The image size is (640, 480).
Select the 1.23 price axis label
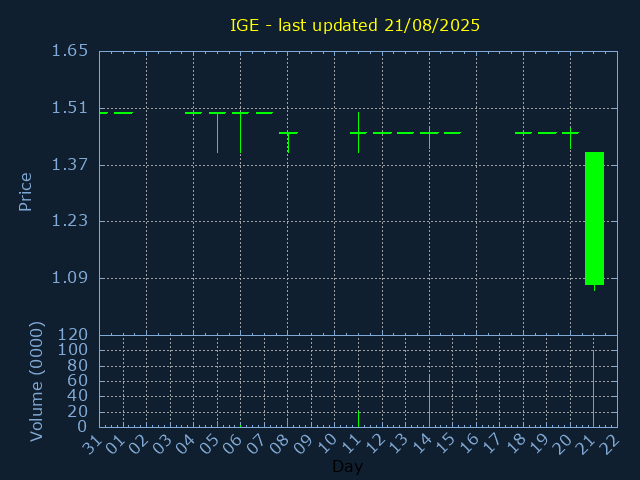[70, 221]
